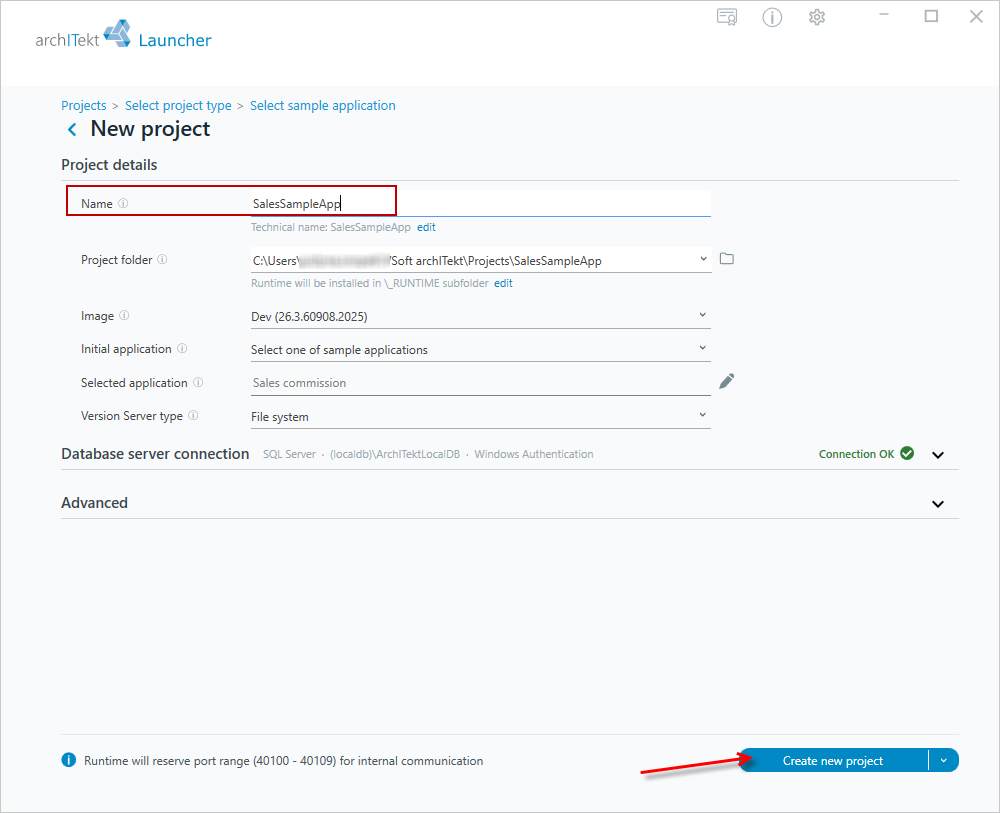Screen dimensions: 1000x813
Task: Click the (localdb)\ArchITektLocalDB server text
Action: tap(395, 454)
